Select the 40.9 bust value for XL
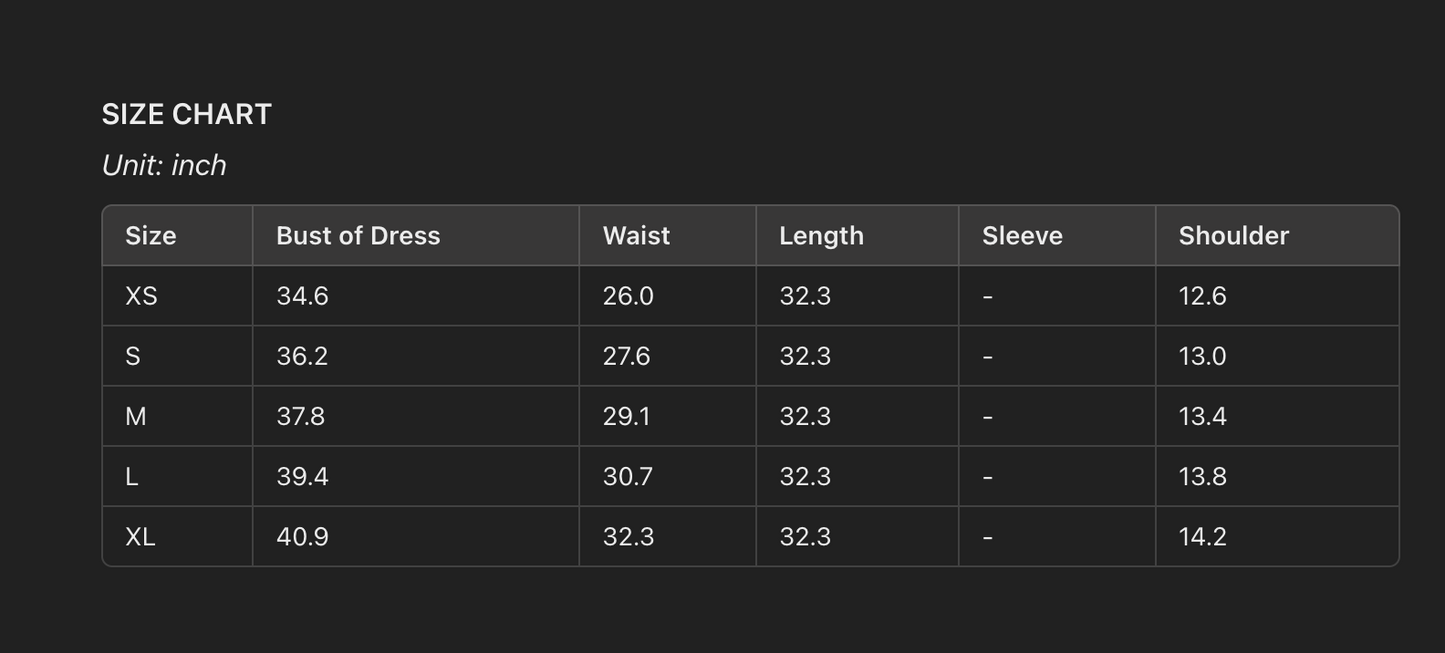Viewport: 1445px width, 653px height. (302, 537)
